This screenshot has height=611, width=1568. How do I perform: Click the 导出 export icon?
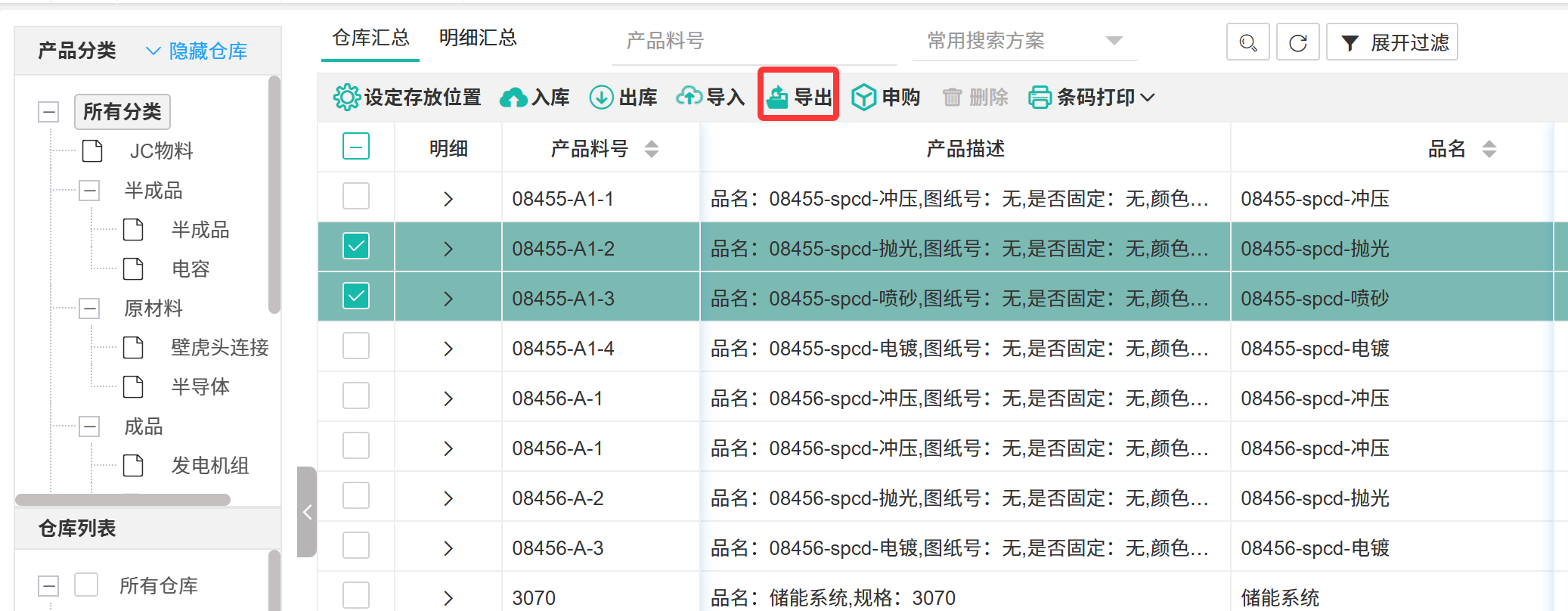777,98
